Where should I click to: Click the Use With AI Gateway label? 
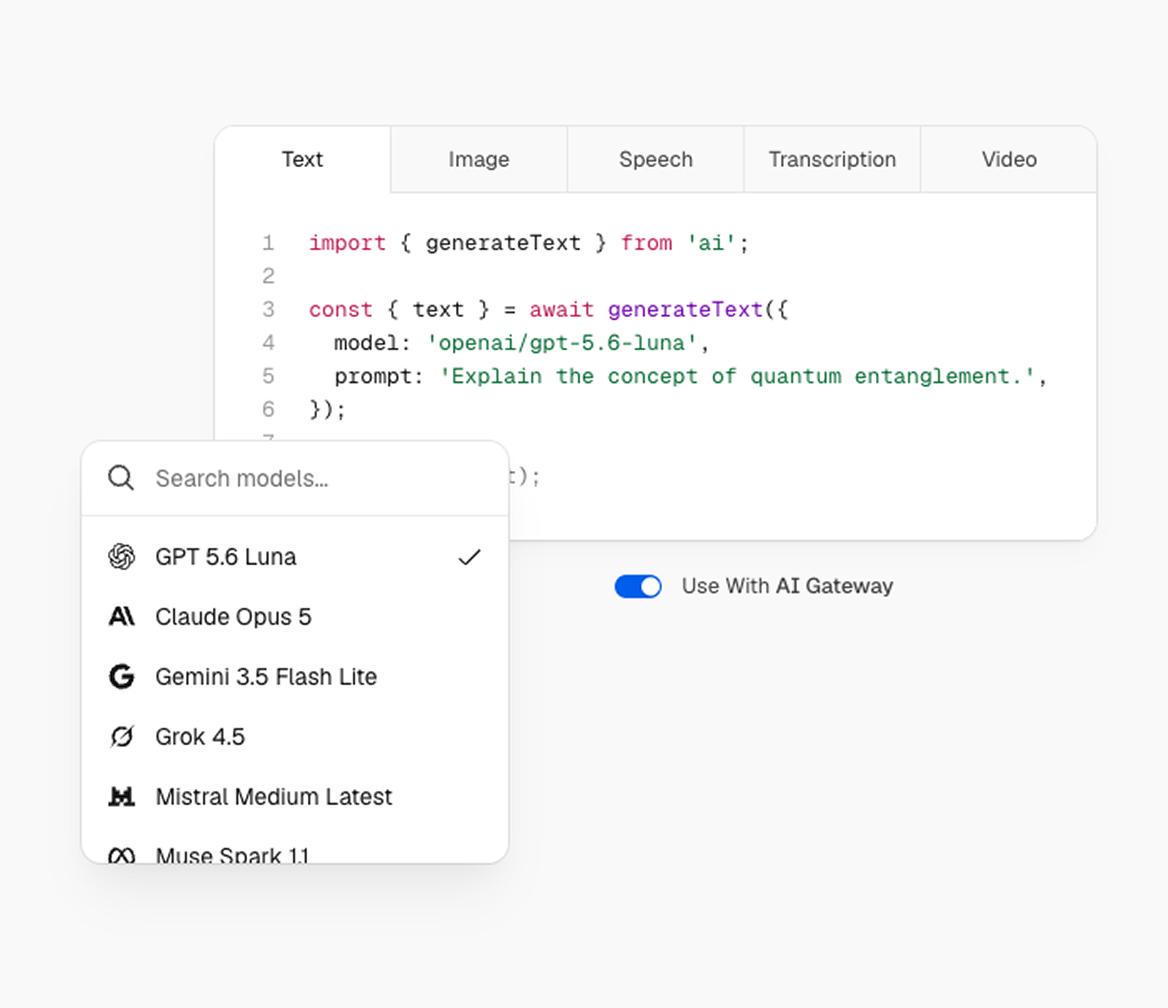point(787,586)
